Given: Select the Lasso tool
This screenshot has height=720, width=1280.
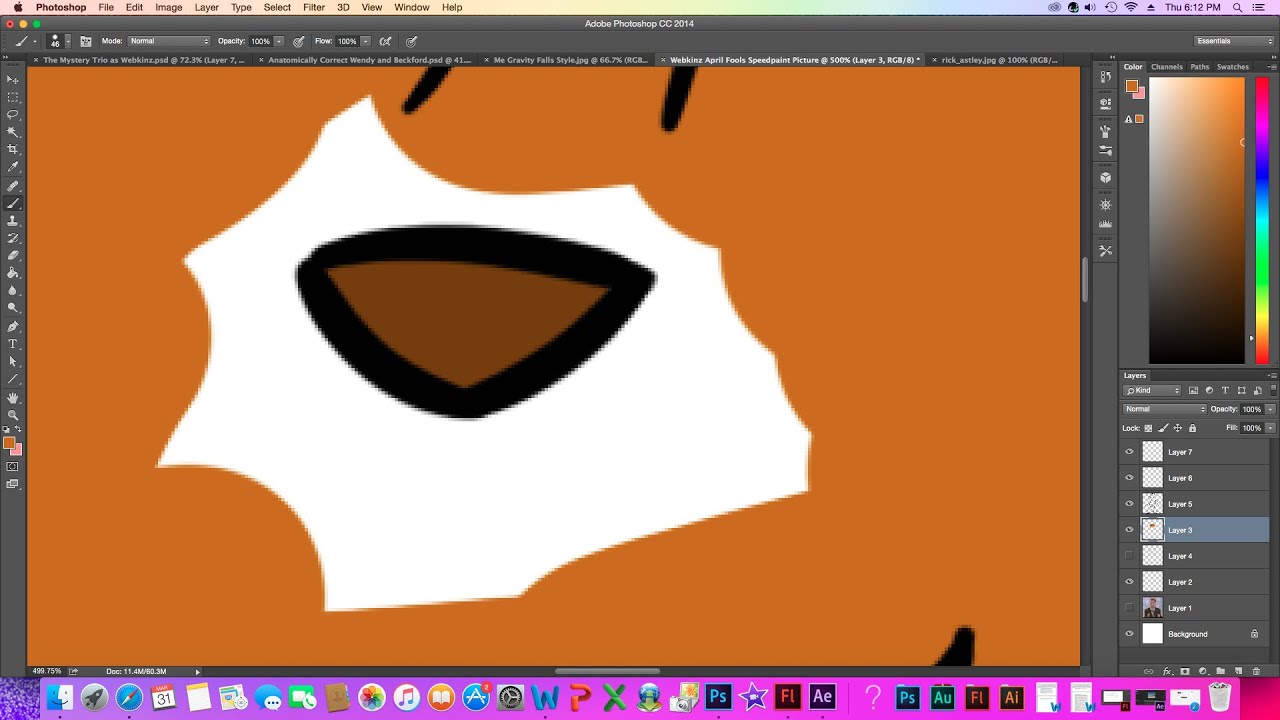Looking at the screenshot, I should pyautogui.click(x=13, y=114).
